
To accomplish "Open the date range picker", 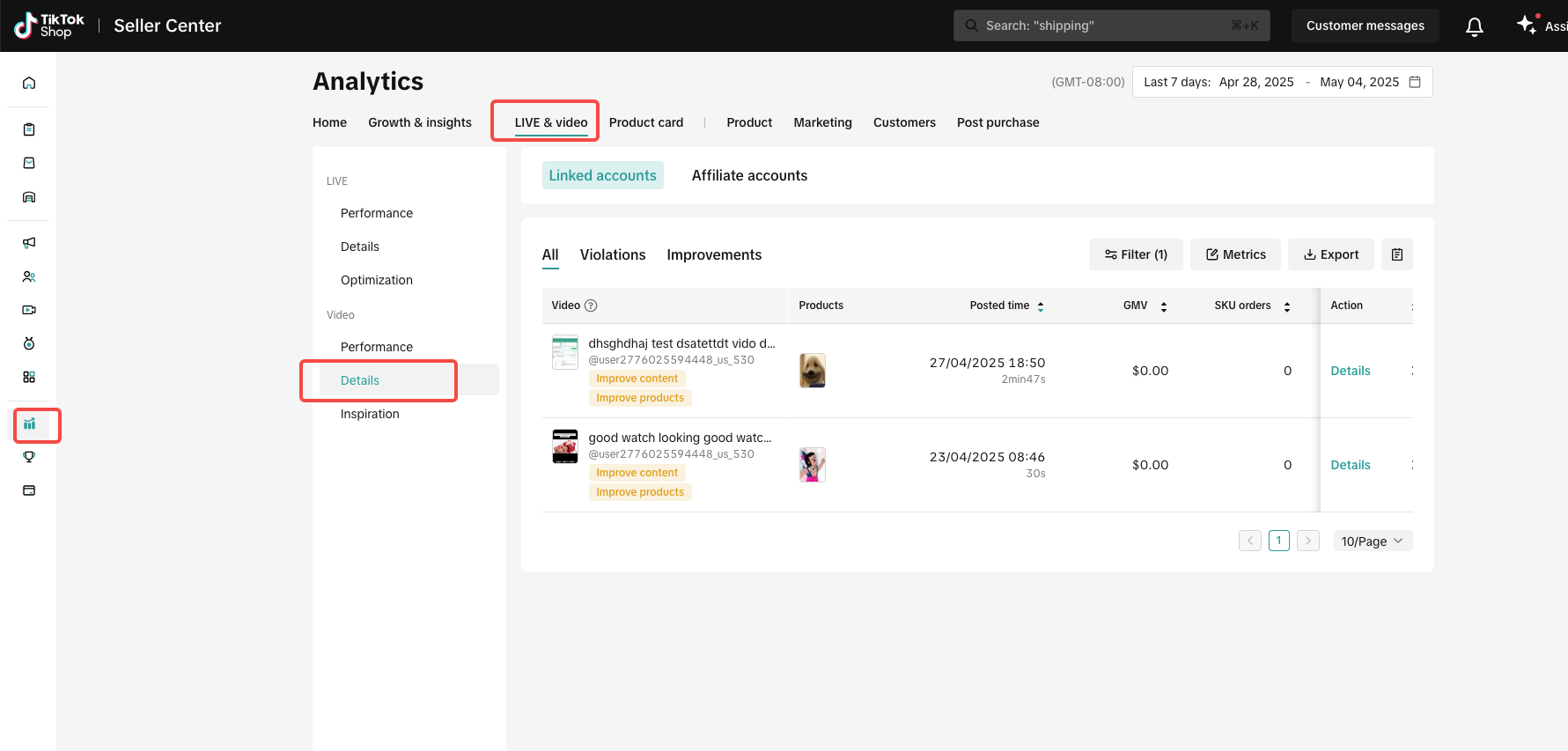I will [1282, 82].
